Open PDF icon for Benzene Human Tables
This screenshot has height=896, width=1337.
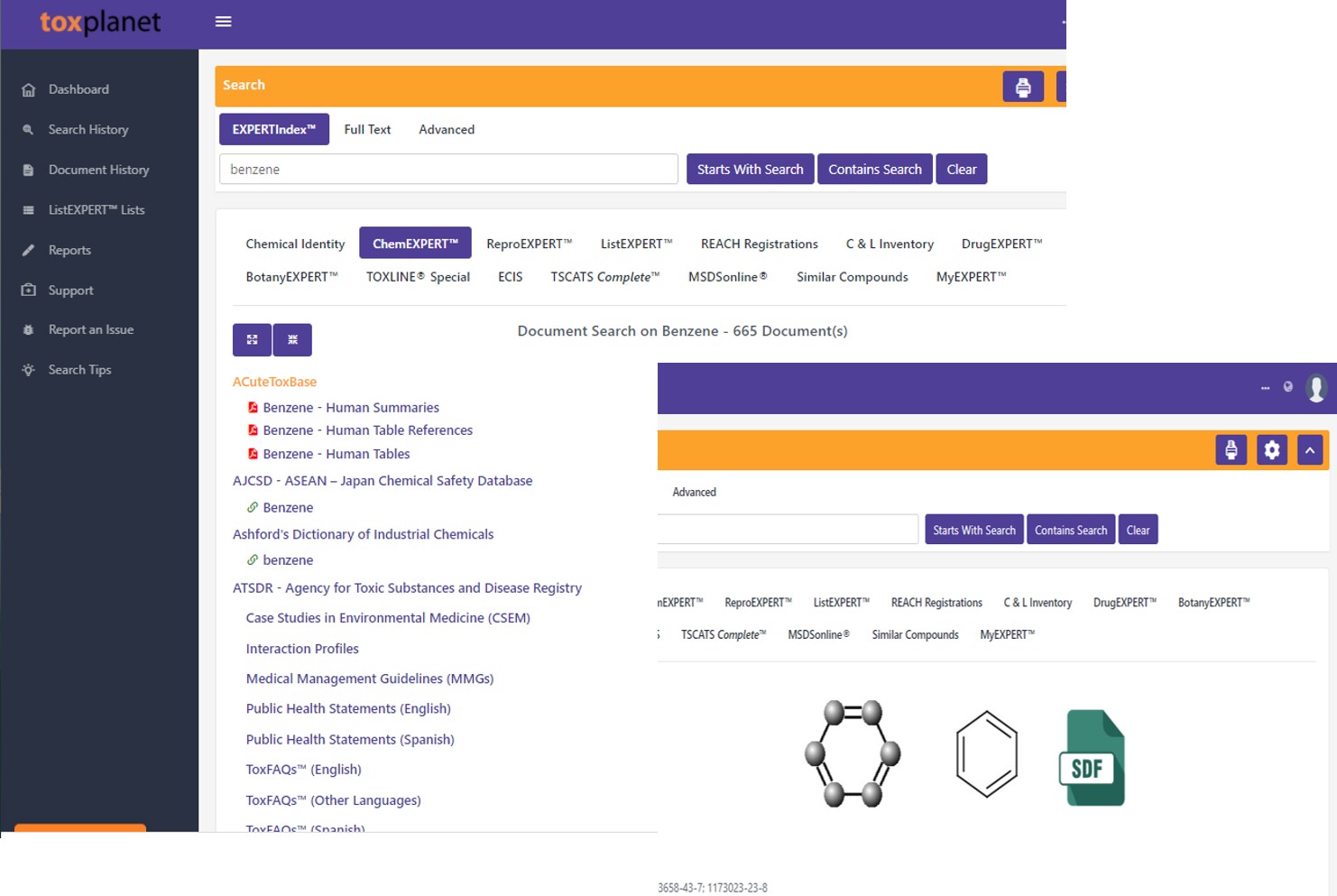click(253, 454)
